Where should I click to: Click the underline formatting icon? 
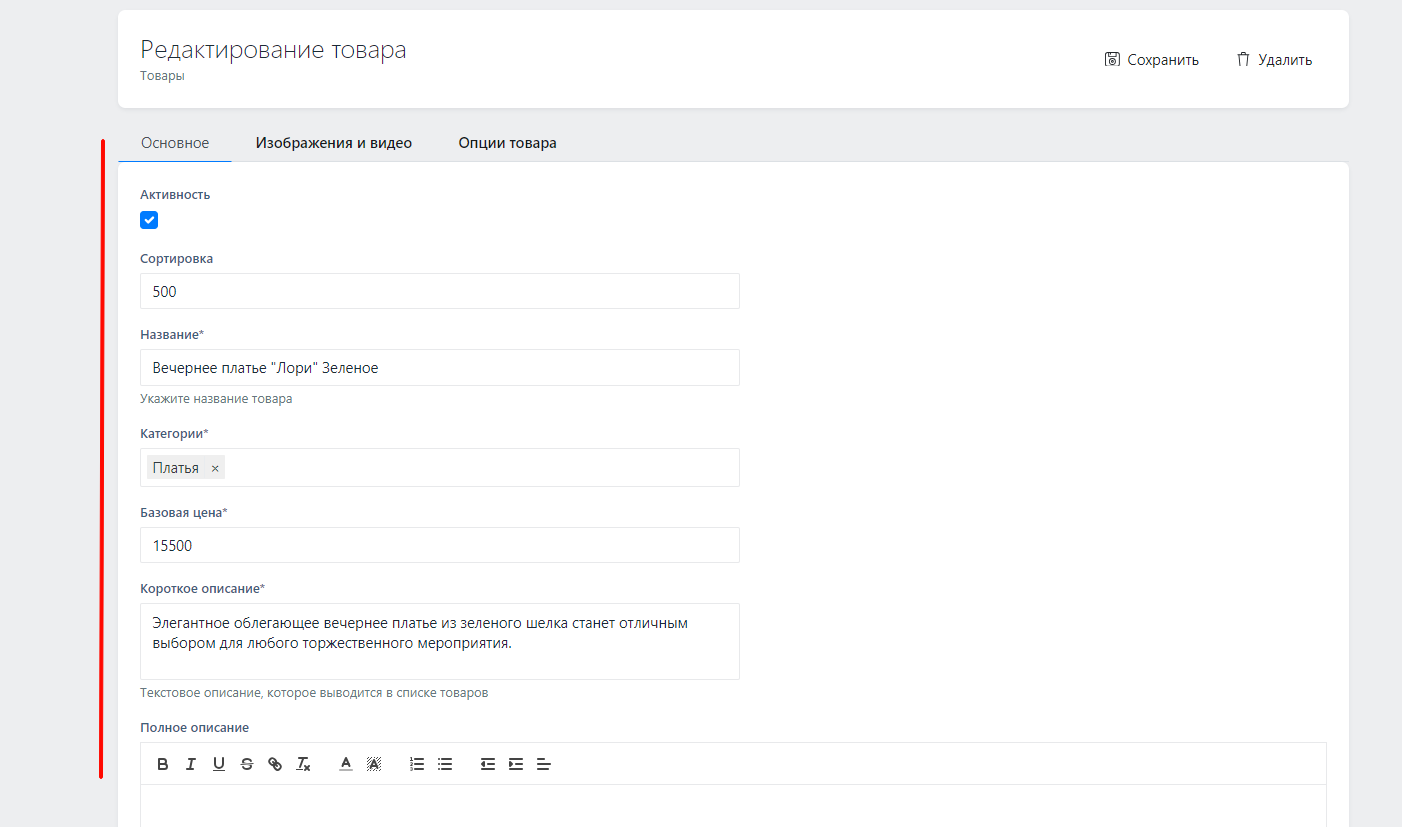pos(219,764)
